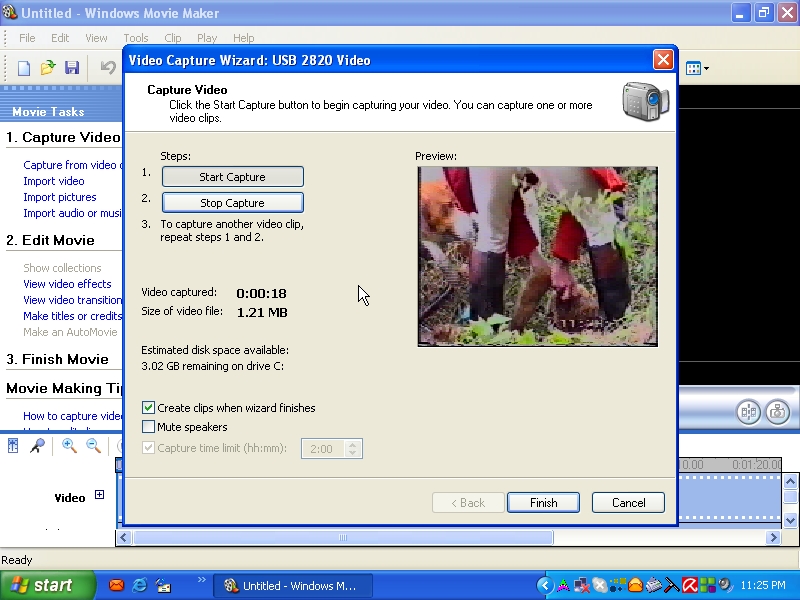
Task: Click the Undo arrow icon
Action: tap(107, 68)
